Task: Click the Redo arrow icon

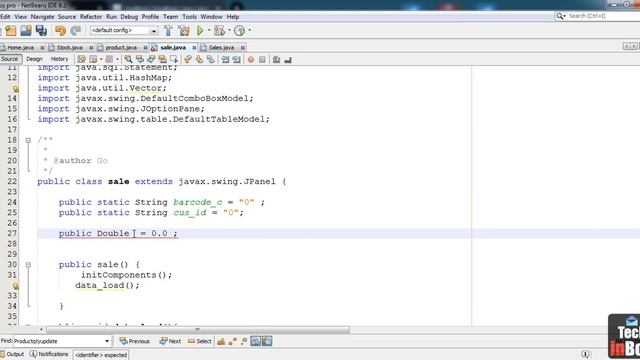Action: tap(76, 31)
